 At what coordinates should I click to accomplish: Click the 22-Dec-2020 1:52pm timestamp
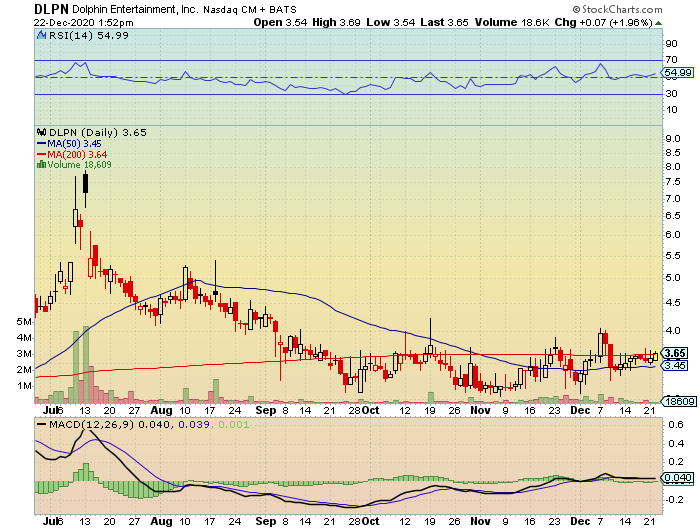click(x=83, y=22)
